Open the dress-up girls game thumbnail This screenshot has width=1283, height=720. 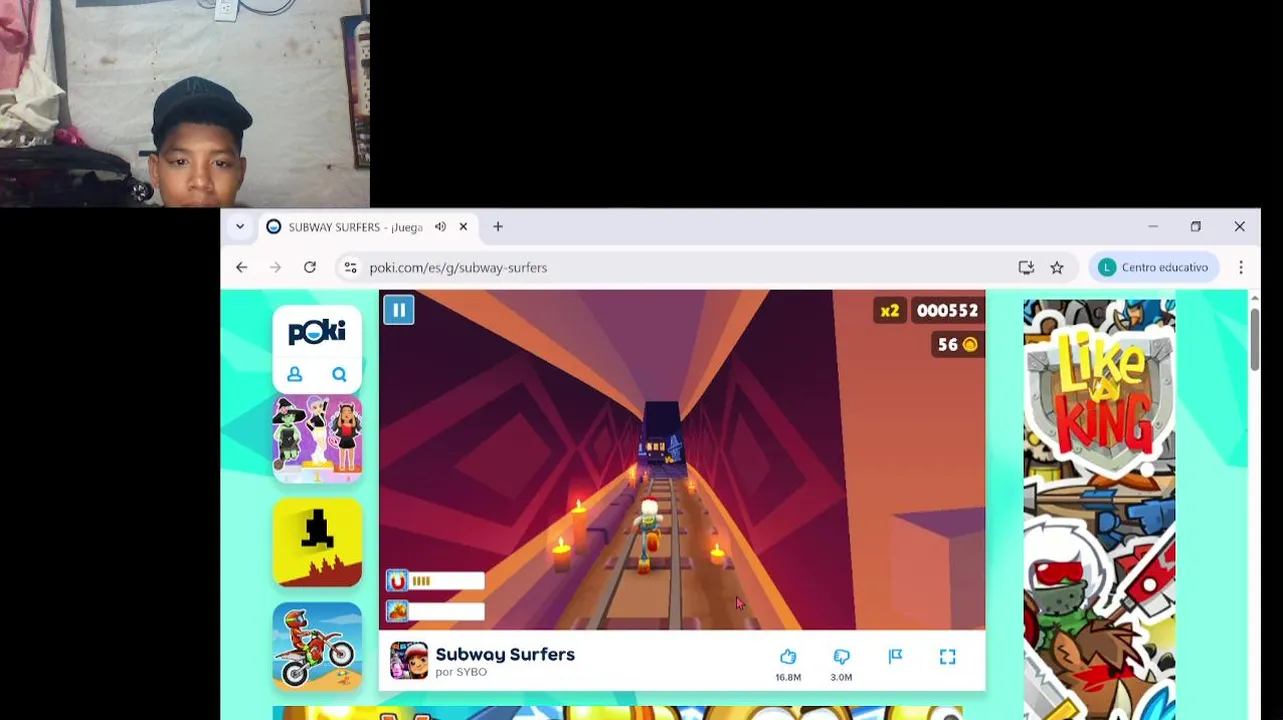click(x=317, y=438)
